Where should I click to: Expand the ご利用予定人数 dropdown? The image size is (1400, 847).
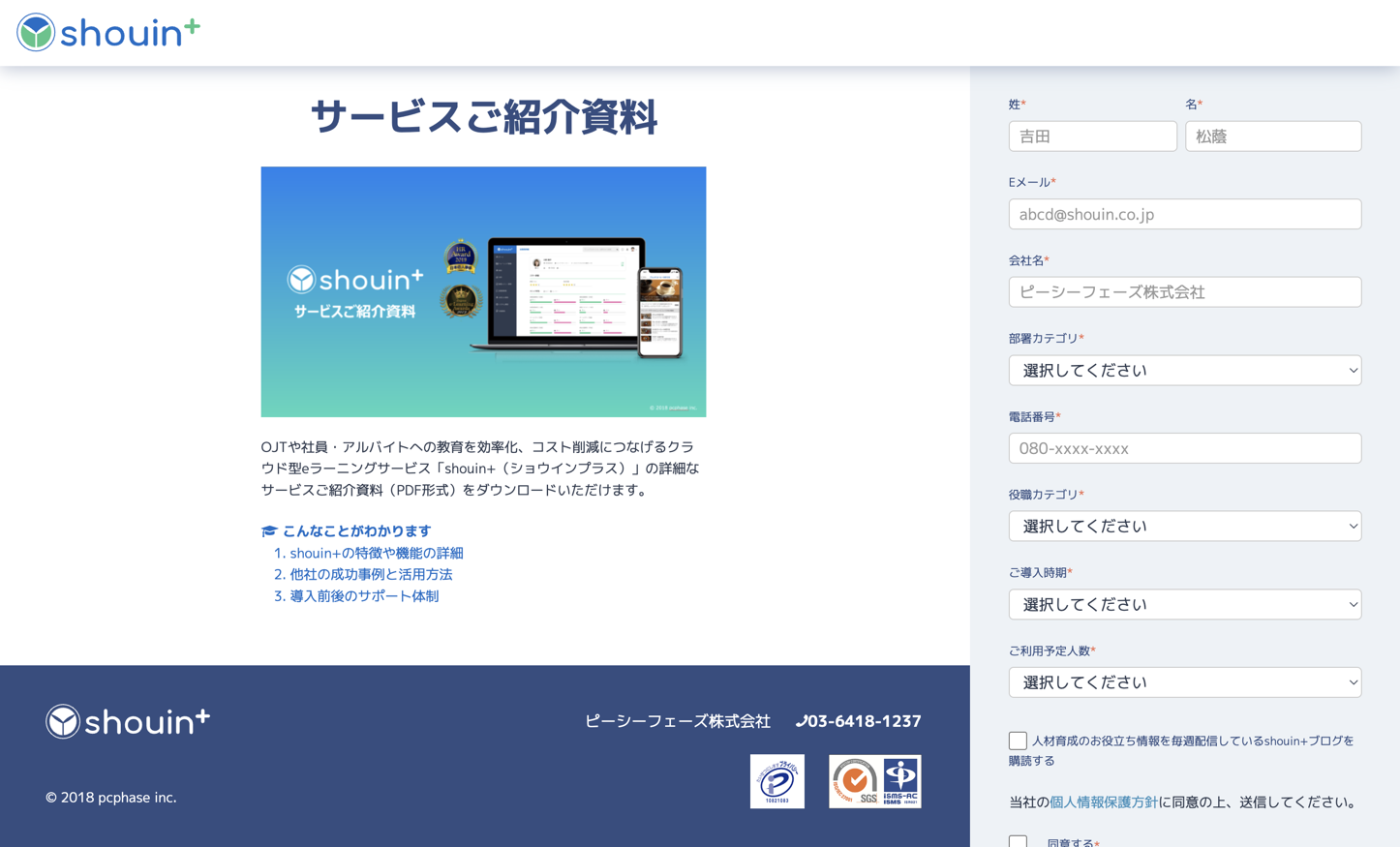pos(1184,682)
